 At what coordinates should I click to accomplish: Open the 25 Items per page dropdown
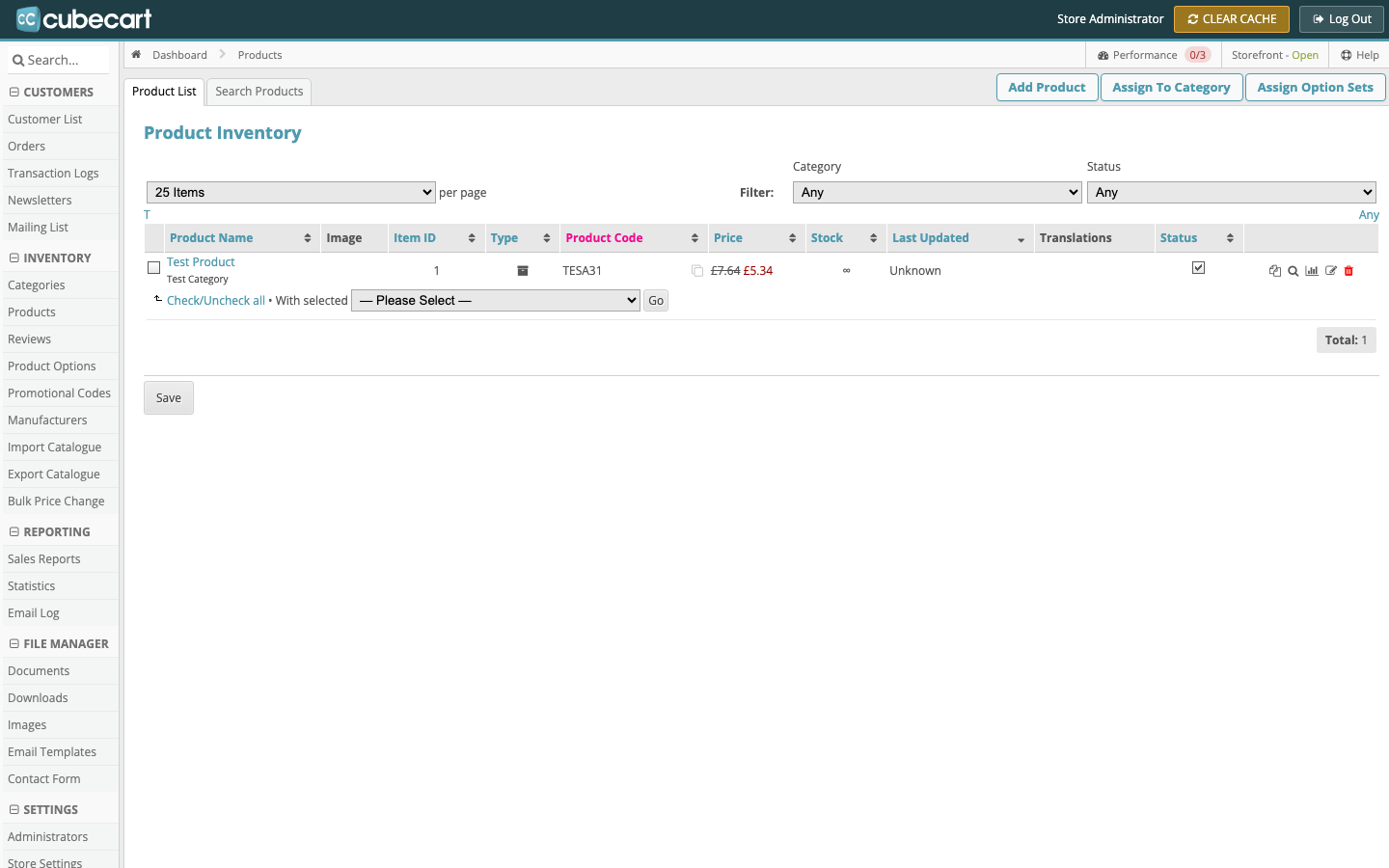pos(291,193)
